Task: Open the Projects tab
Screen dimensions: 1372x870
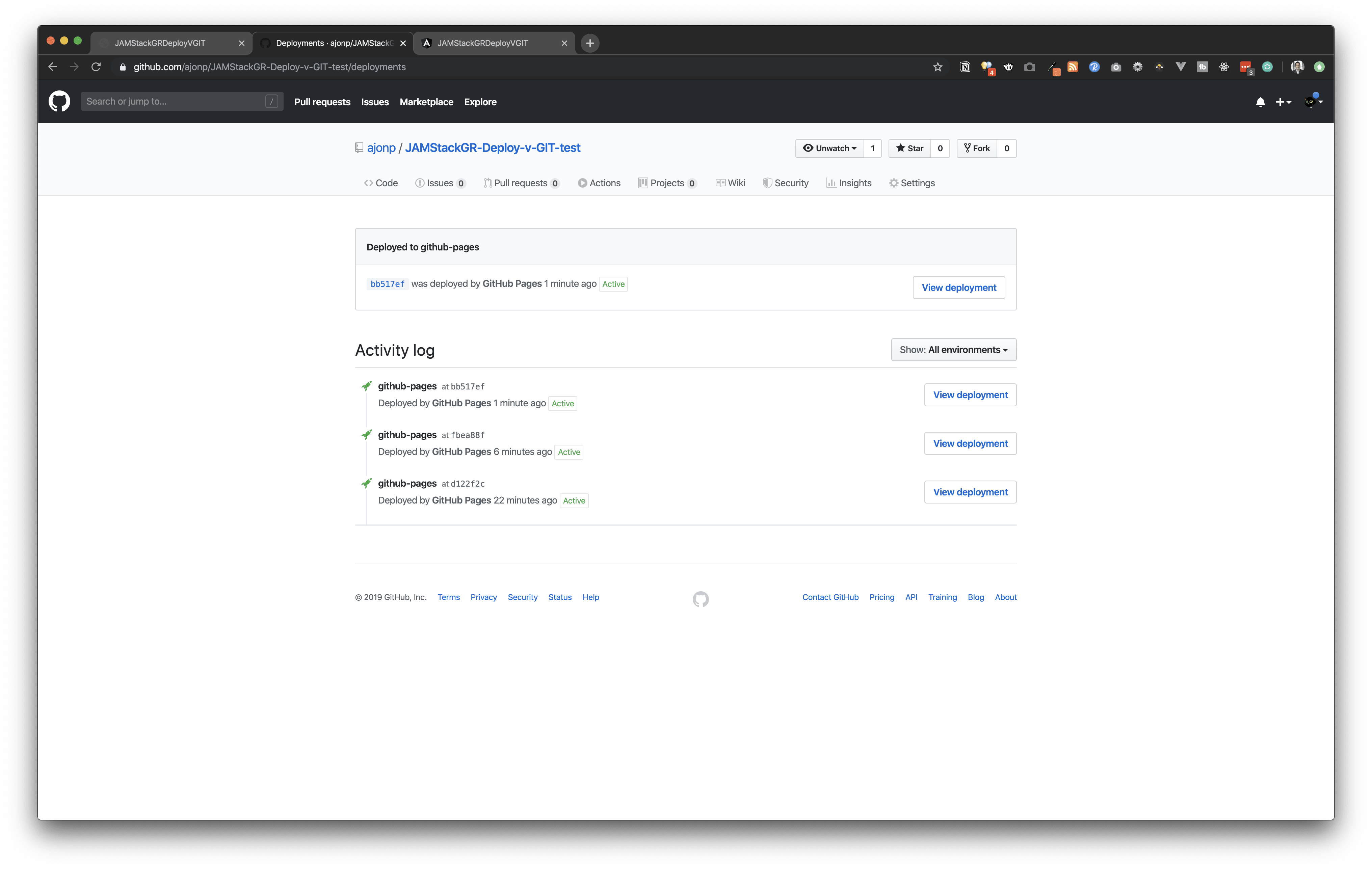Action: point(667,183)
